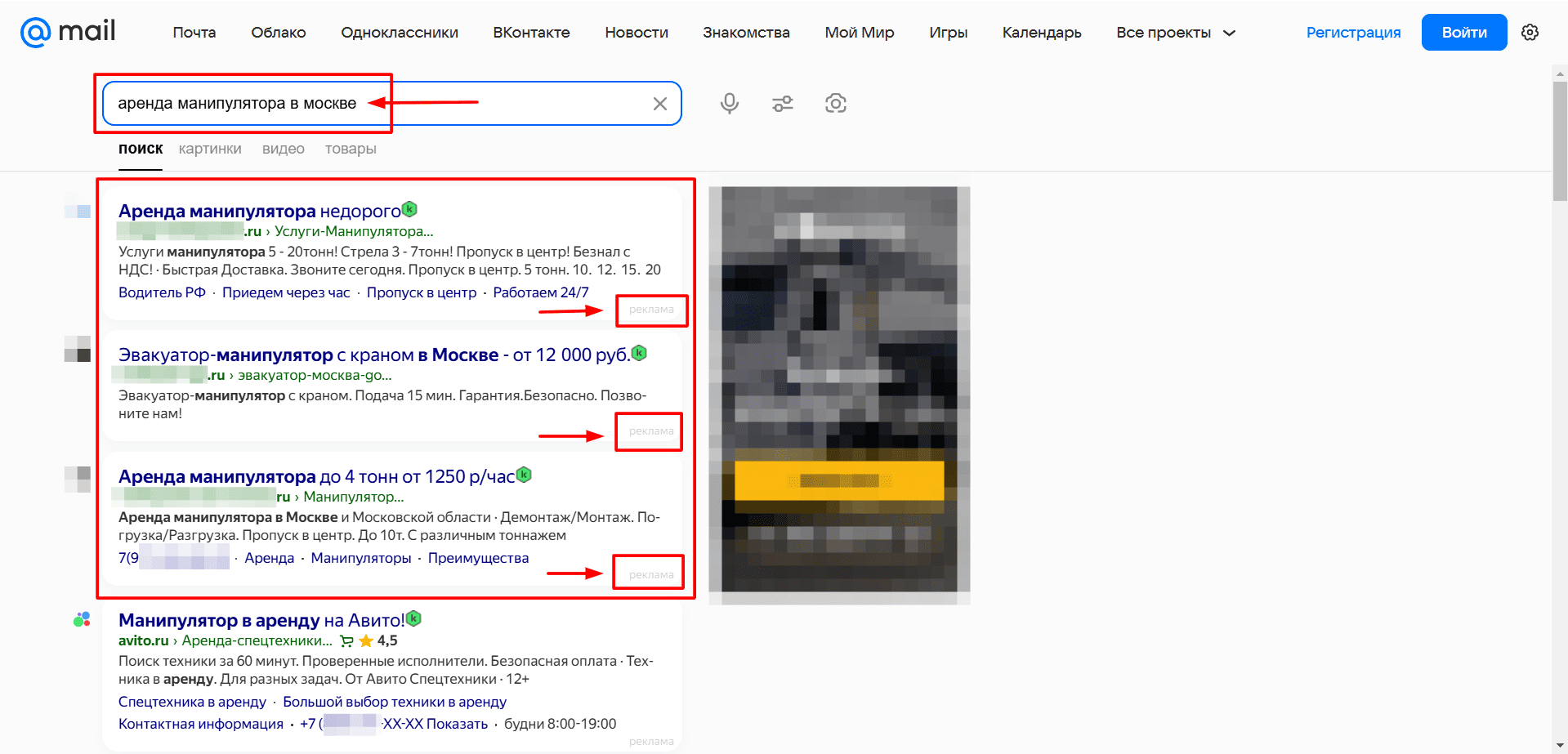Open Мой Мир section
This screenshot has width=1568, height=754.
(860, 33)
